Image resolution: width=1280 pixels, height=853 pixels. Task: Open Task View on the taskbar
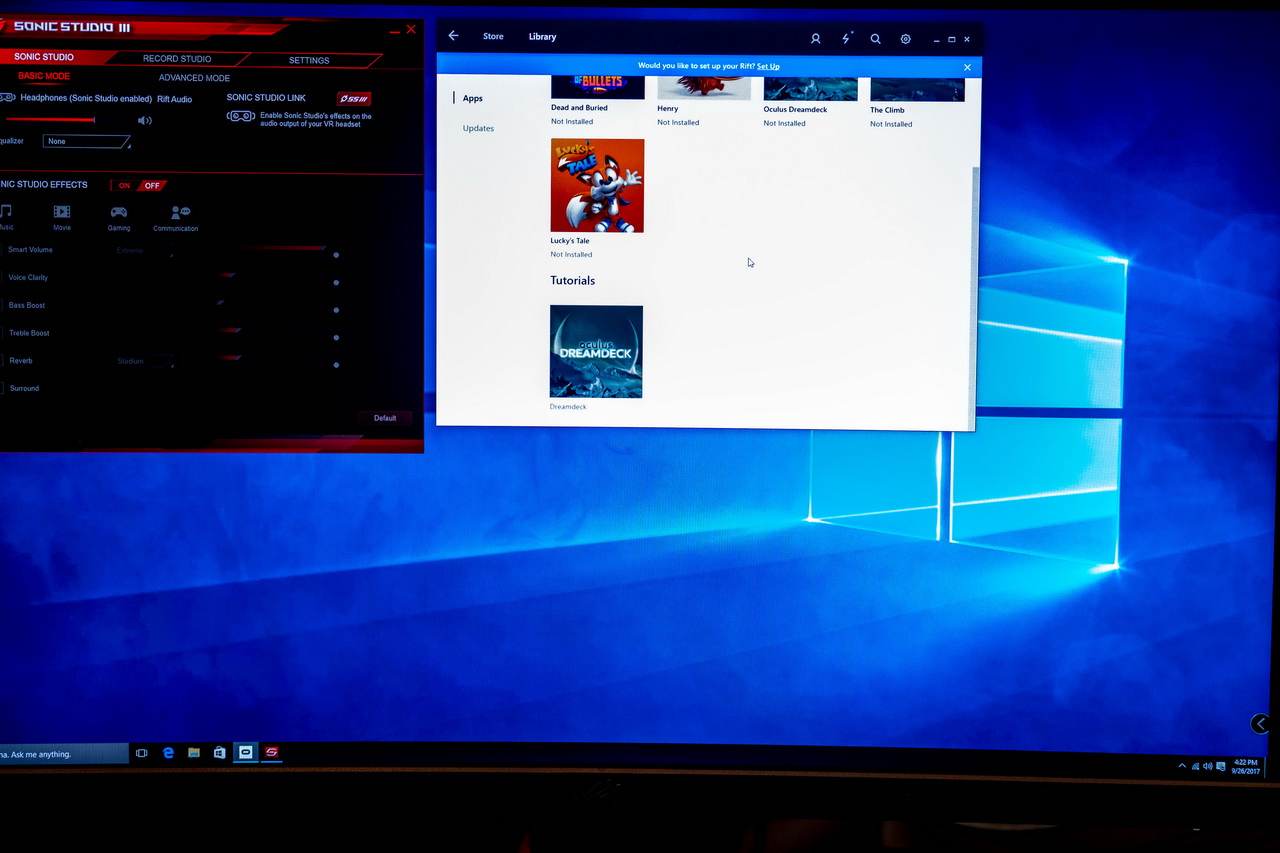point(142,753)
